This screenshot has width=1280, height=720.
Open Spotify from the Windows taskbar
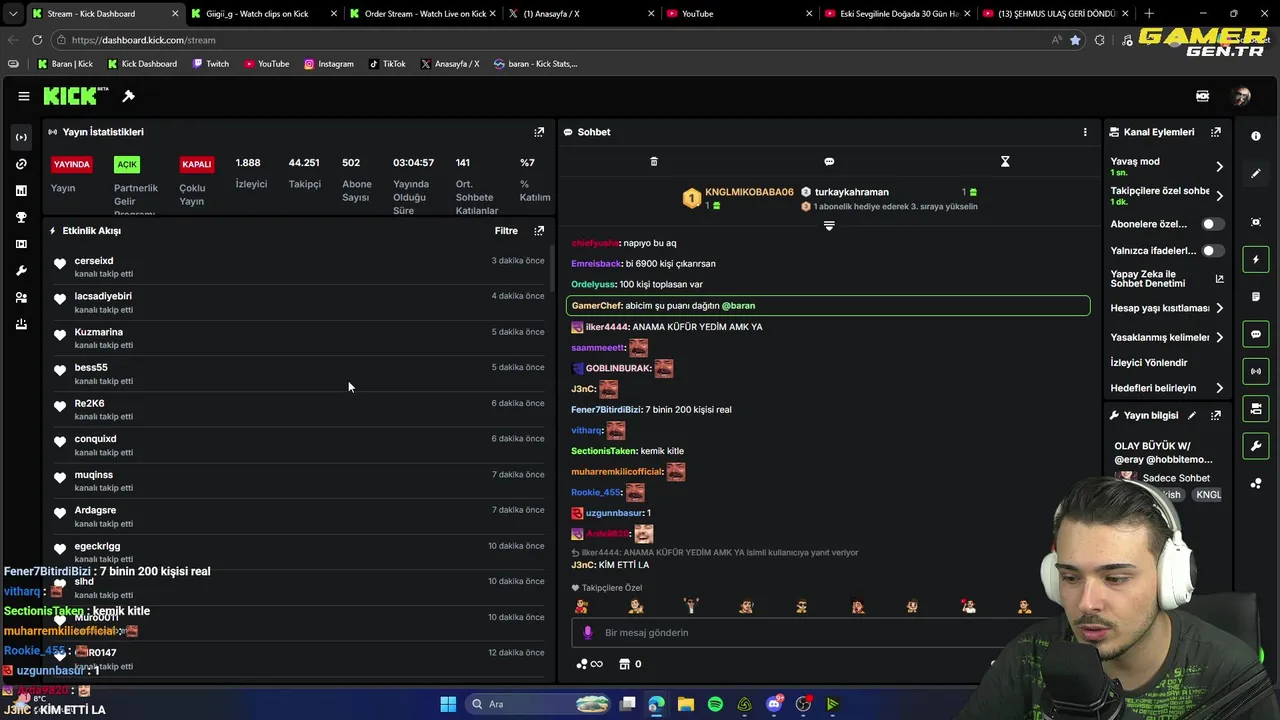click(715, 704)
